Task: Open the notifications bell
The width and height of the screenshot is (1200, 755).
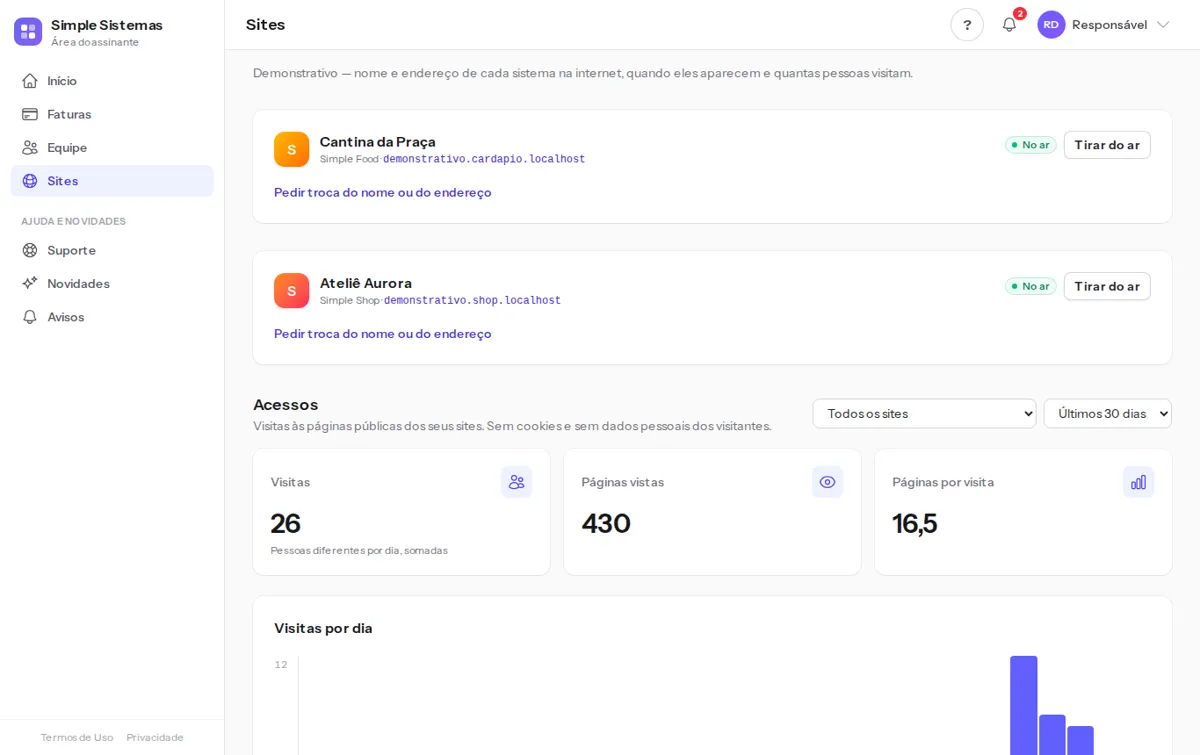Action: pyautogui.click(x=1009, y=25)
